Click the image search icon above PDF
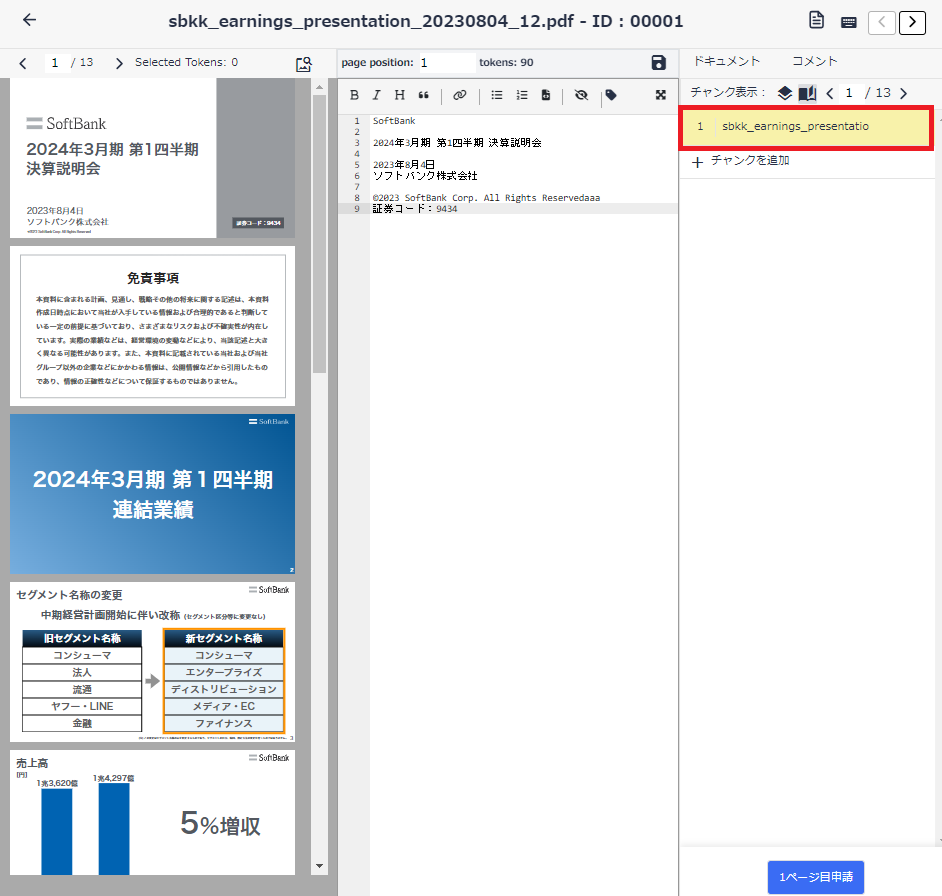Image resolution: width=942 pixels, height=896 pixels. [x=304, y=64]
